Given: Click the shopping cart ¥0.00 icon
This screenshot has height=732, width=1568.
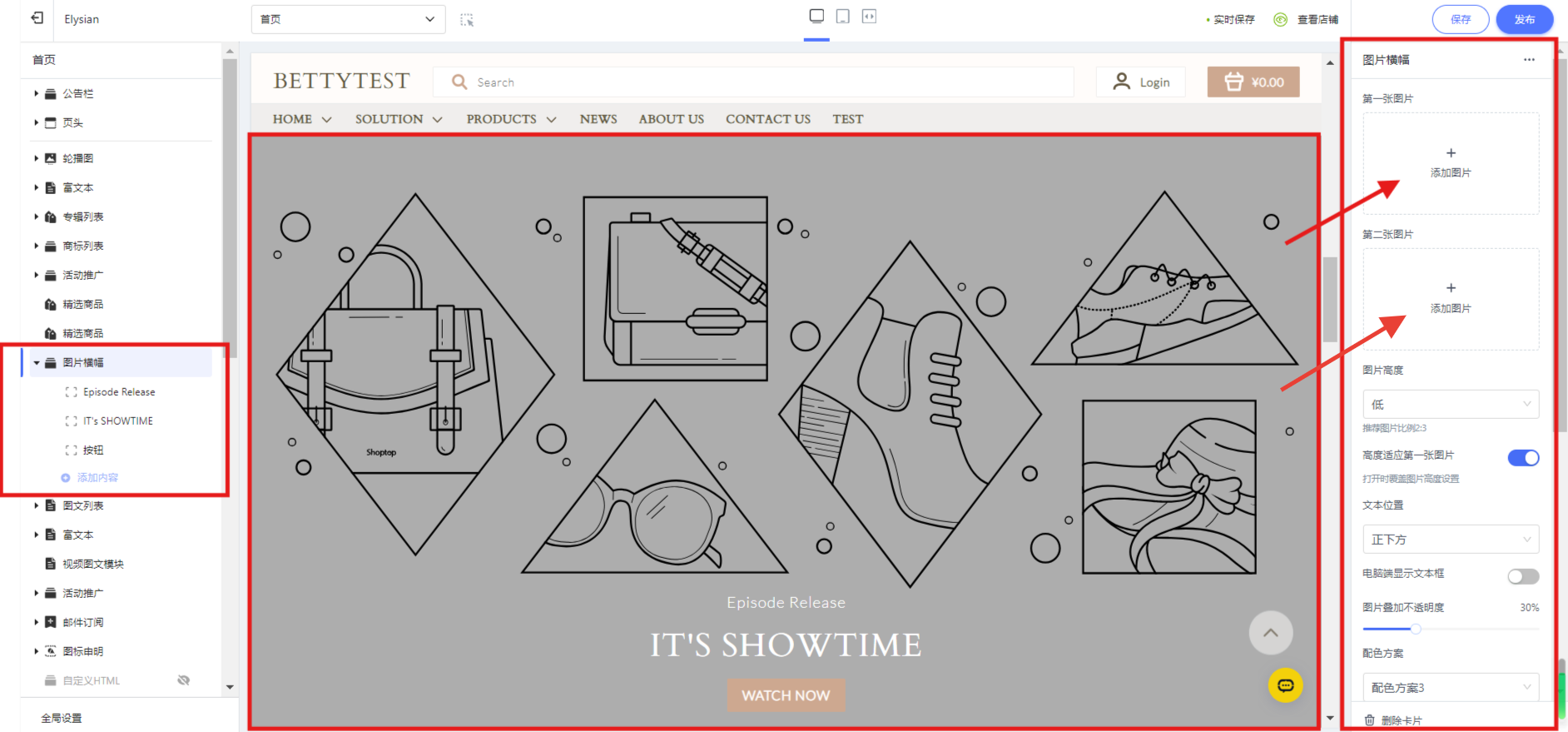Looking at the screenshot, I should tap(1253, 82).
